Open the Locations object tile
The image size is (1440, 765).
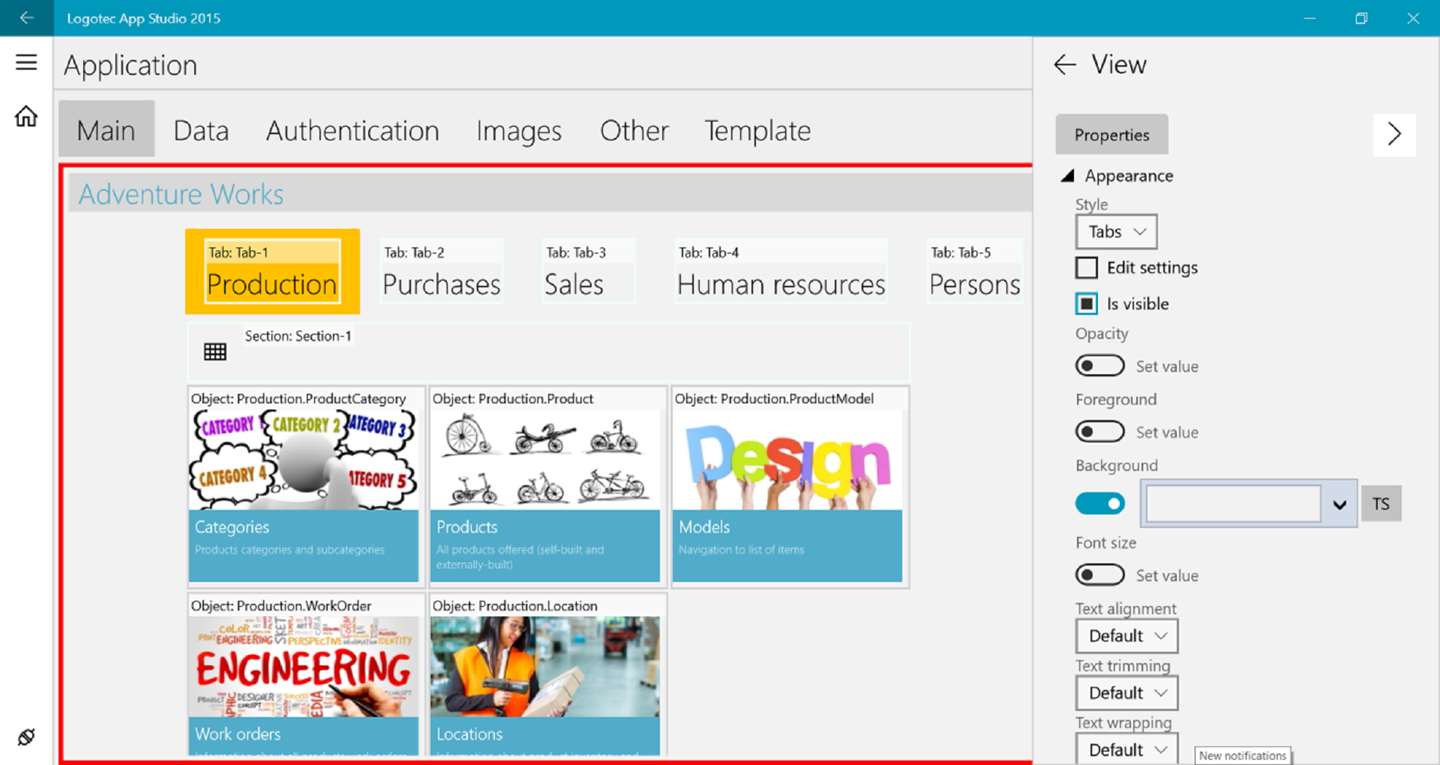(x=546, y=675)
